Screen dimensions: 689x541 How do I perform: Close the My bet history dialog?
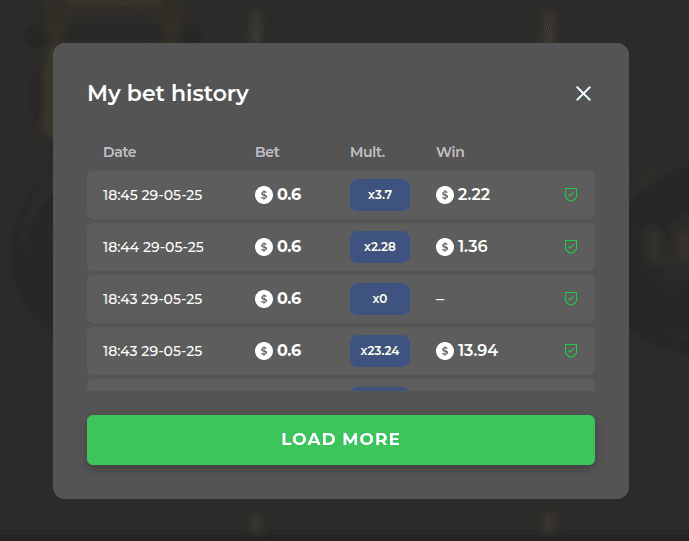pos(583,93)
